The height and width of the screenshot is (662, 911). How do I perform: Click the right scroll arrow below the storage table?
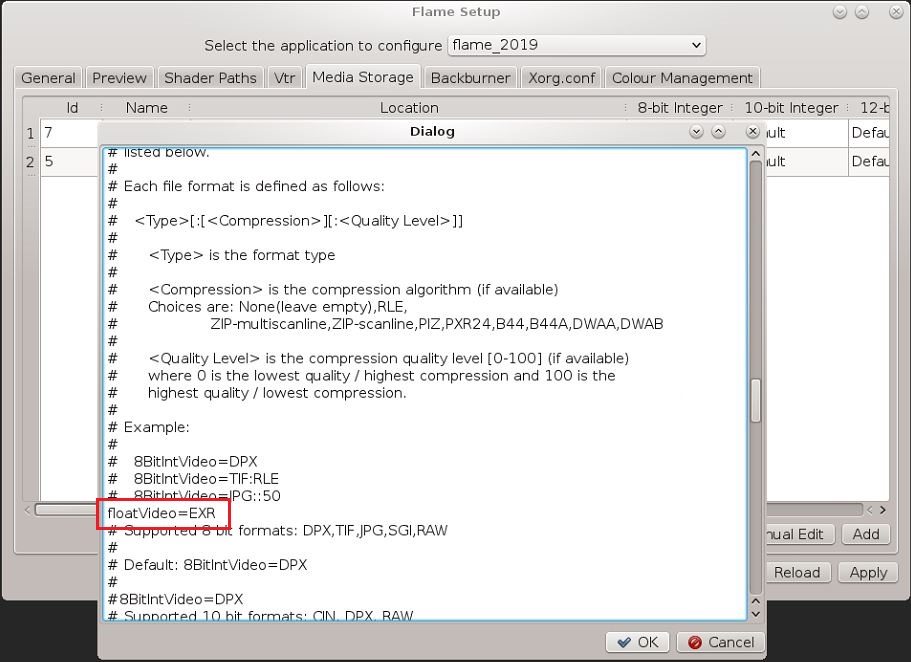click(x=885, y=510)
